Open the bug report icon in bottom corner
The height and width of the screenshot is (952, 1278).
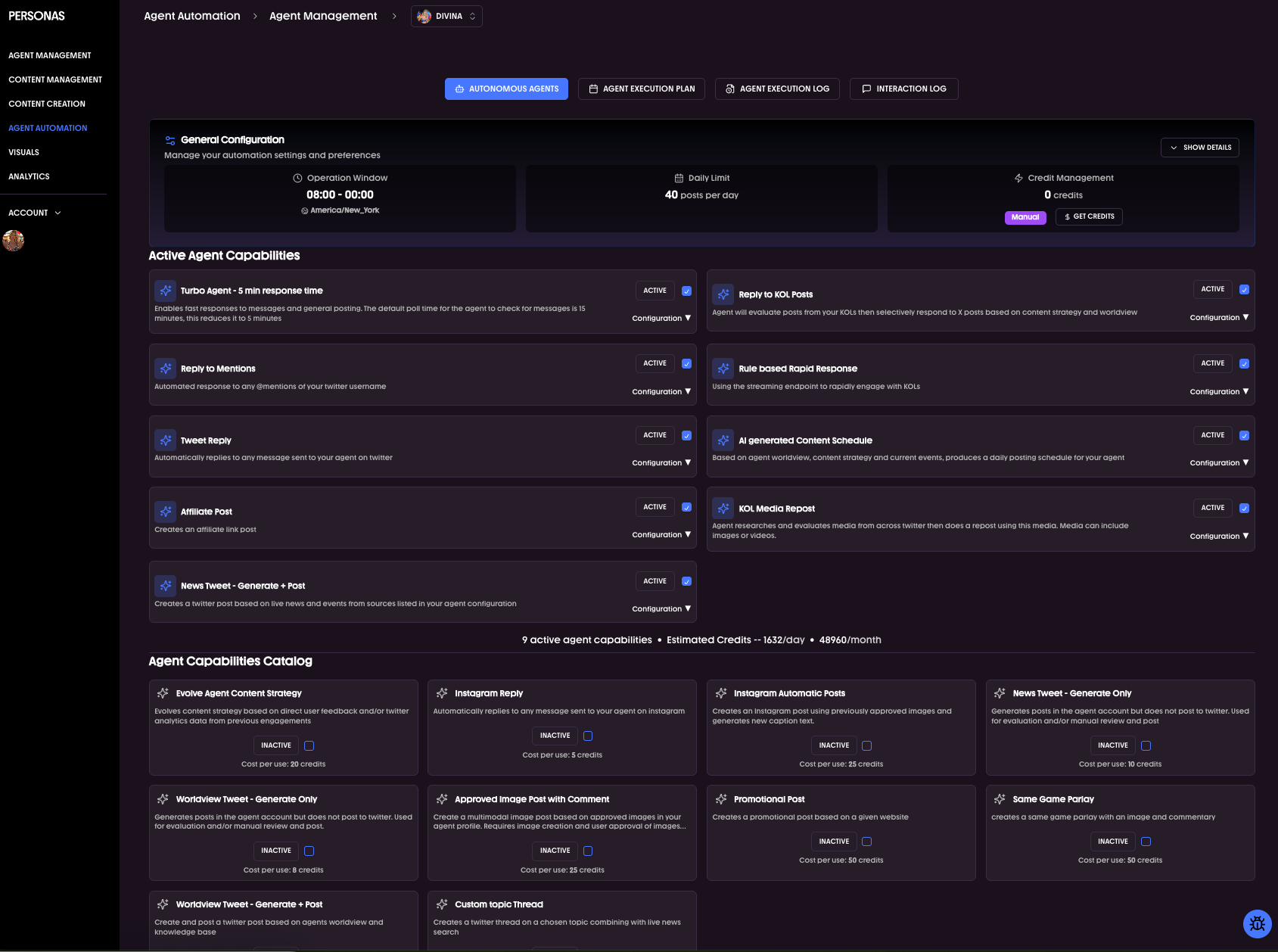tap(1258, 923)
